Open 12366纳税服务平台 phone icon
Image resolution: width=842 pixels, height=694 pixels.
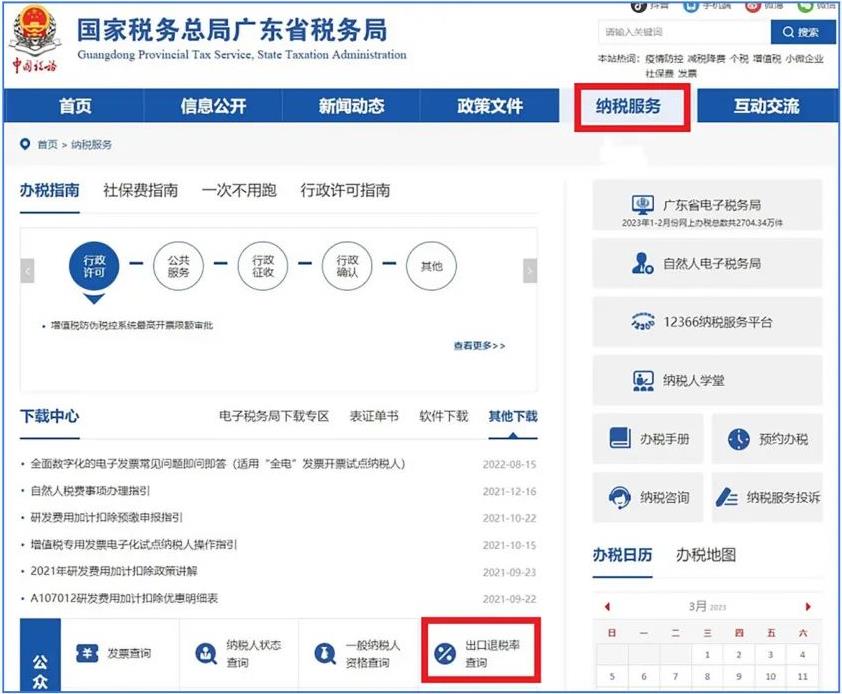642,322
